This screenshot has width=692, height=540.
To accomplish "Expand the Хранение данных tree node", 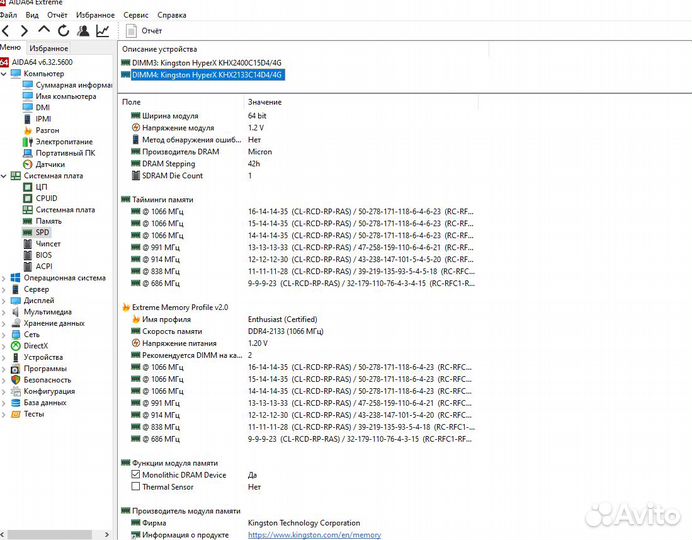I will click(4, 323).
